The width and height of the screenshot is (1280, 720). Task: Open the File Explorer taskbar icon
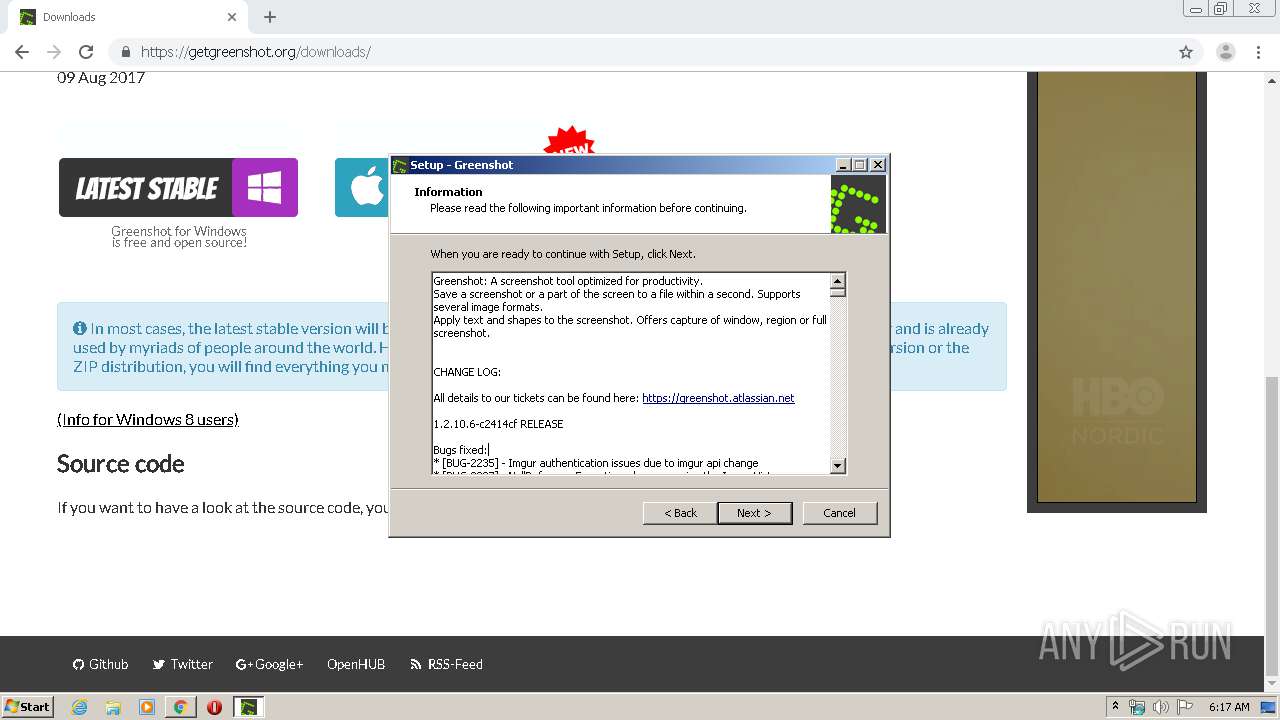pos(113,707)
